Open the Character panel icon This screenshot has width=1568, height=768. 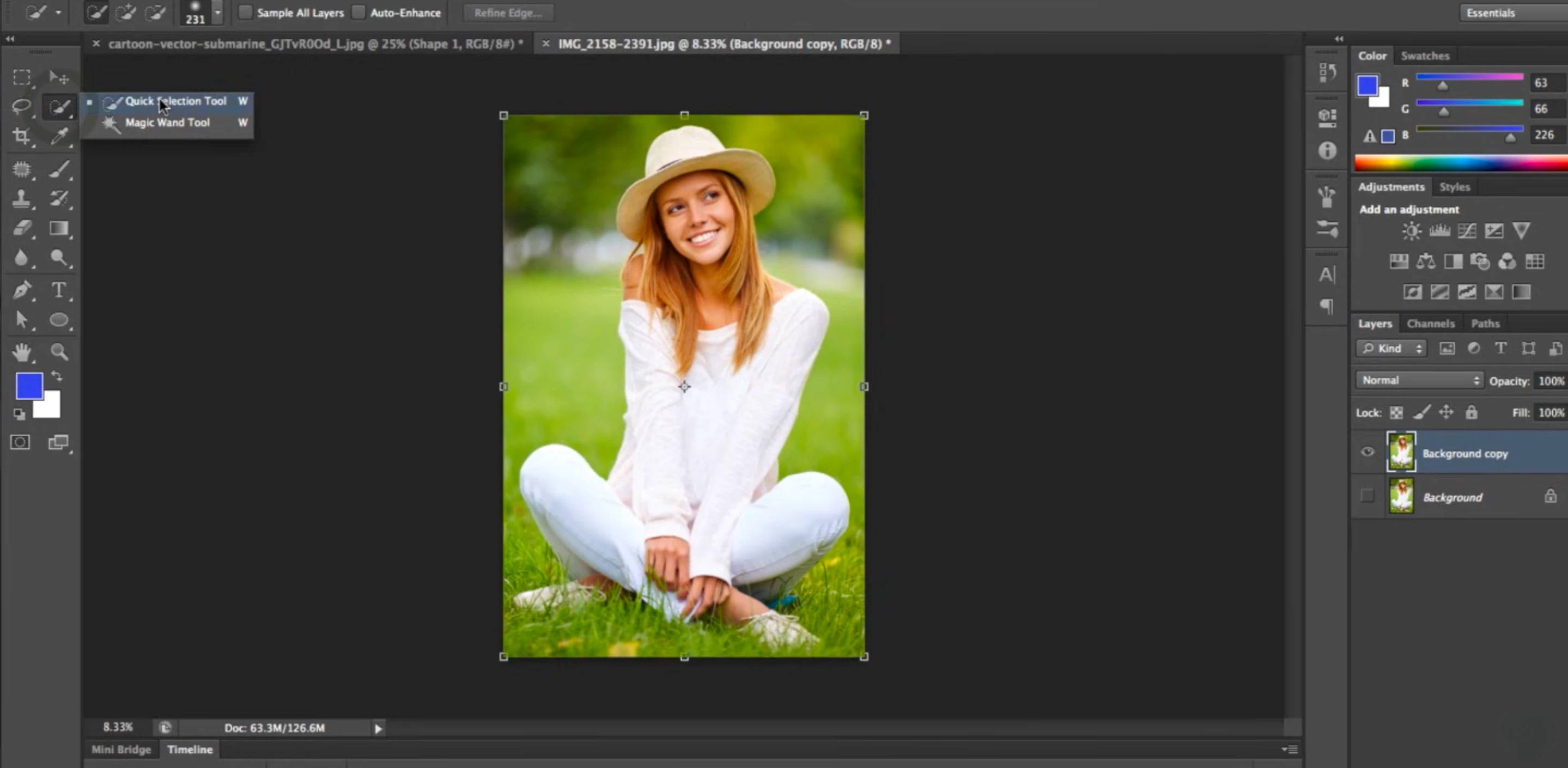point(1328,275)
